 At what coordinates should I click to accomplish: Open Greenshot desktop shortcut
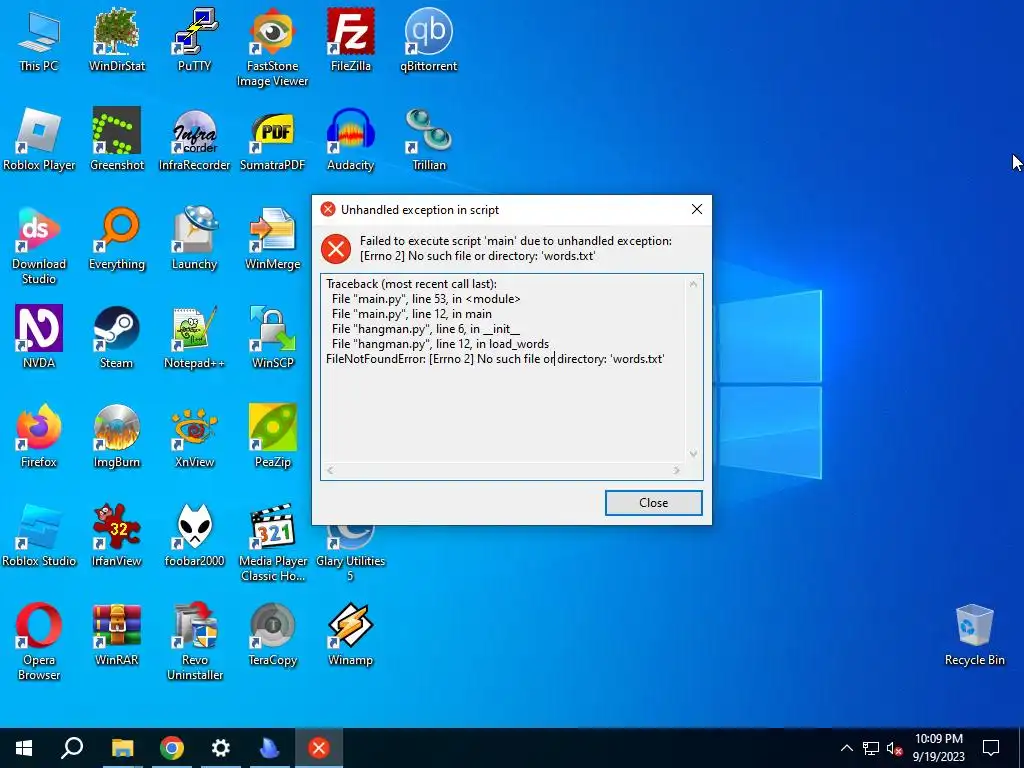tap(117, 140)
